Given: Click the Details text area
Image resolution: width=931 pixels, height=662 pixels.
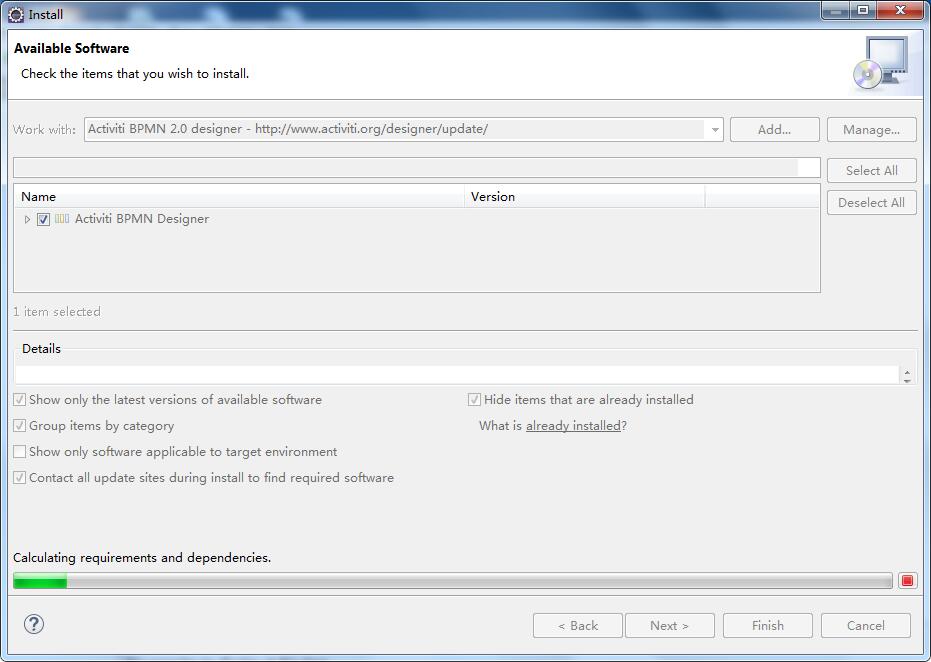Looking at the screenshot, I should (457, 375).
